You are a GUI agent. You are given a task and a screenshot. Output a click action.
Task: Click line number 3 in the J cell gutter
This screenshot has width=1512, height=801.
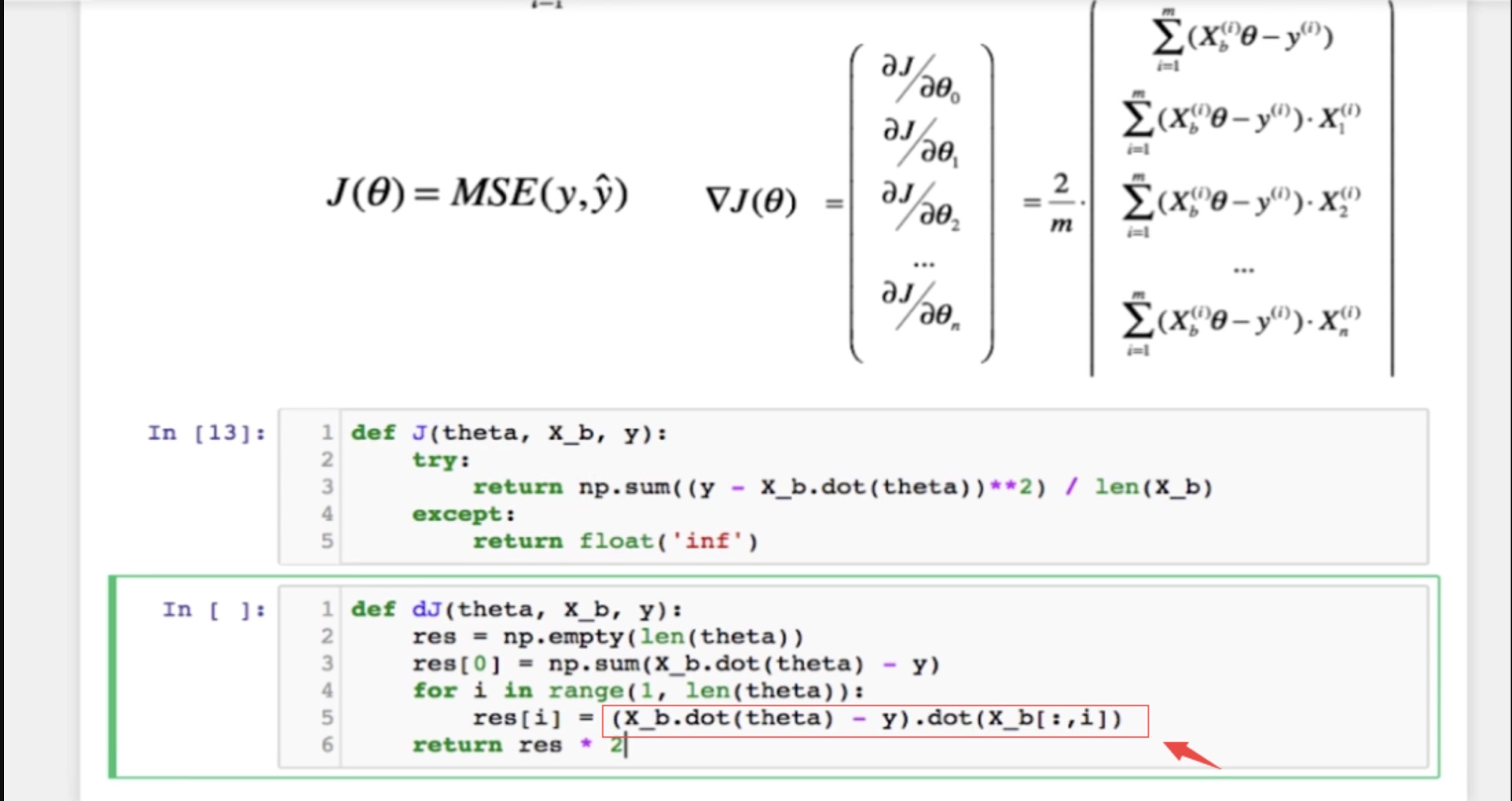click(x=327, y=487)
